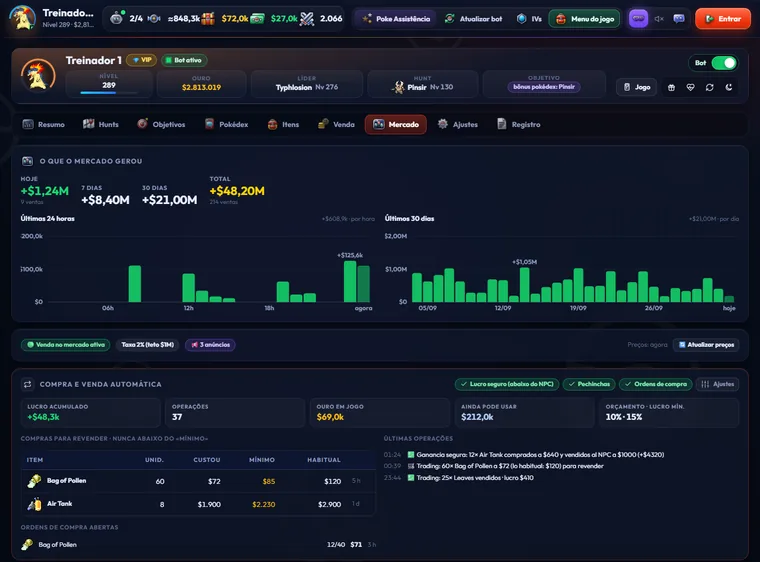Switch to the Venda tab

(336, 125)
